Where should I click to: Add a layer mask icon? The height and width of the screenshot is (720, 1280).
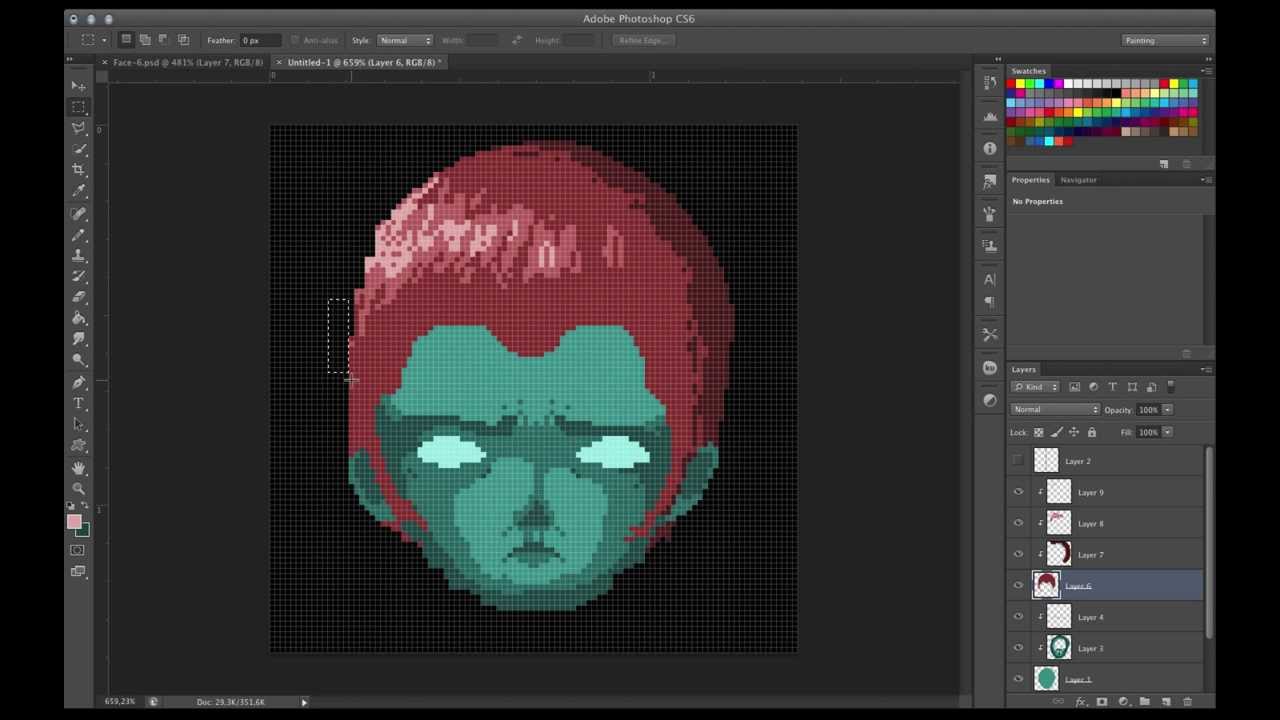point(1101,702)
